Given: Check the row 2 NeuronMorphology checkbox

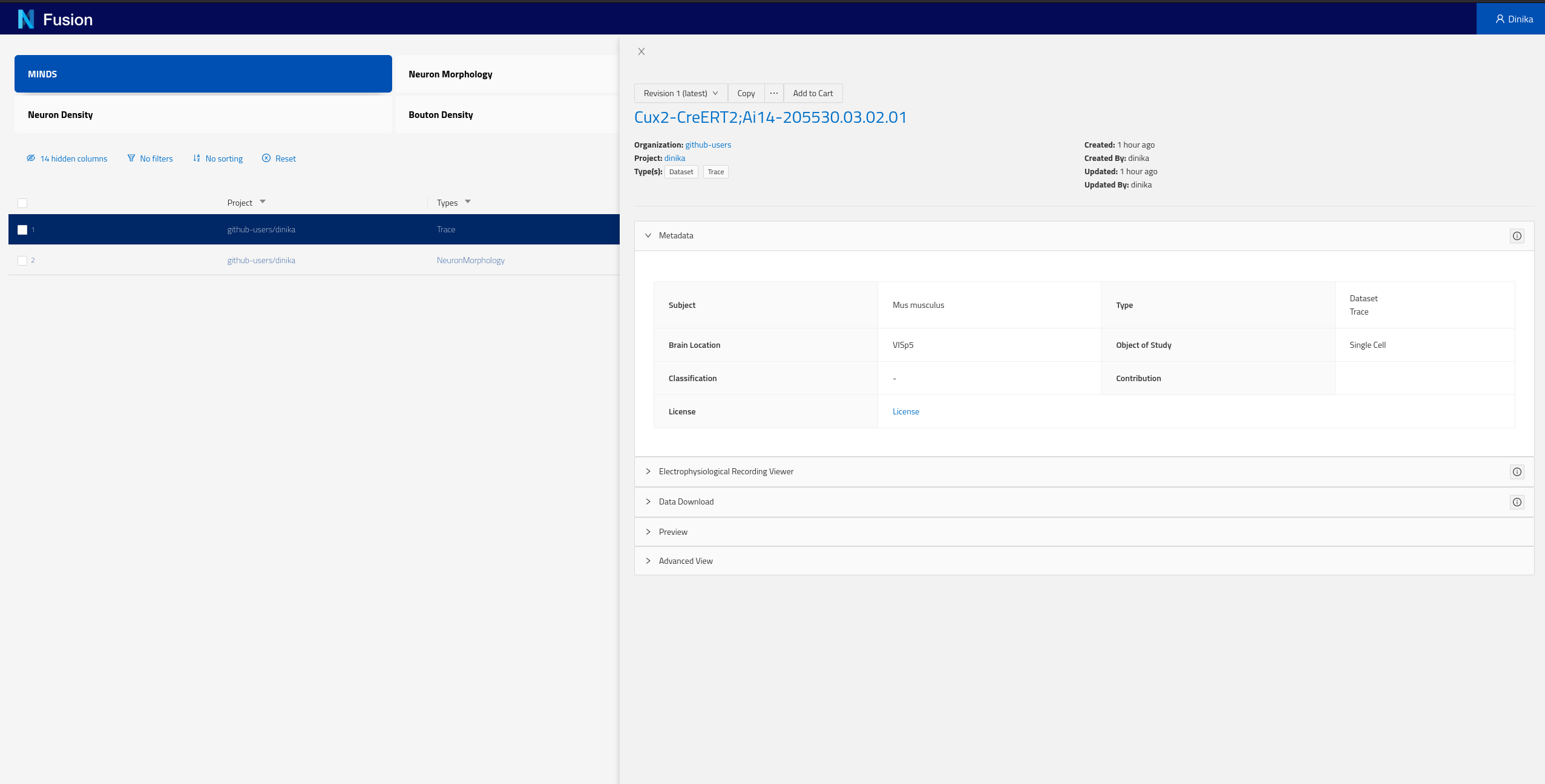Looking at the screenshot, I should [x=22, y=261].
